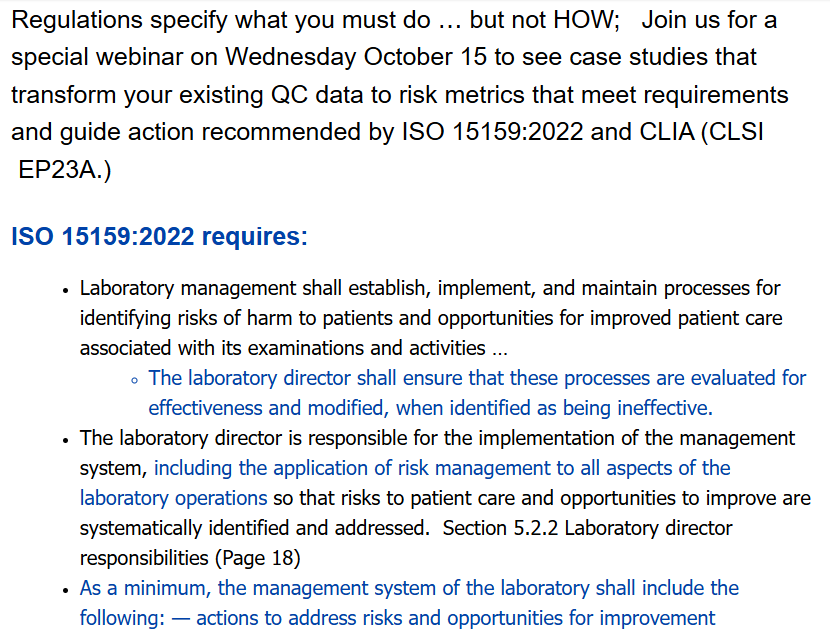Click the hollow circle sub-bullet marker

click(134, 380)
